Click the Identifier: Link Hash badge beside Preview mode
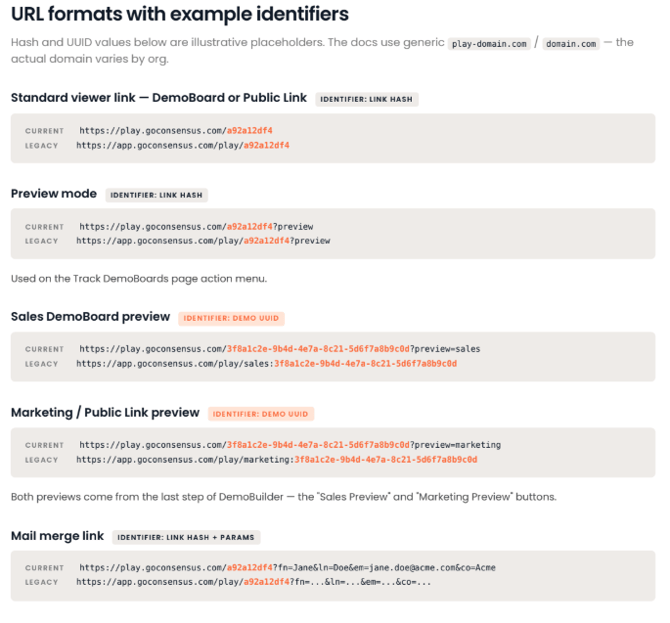The width and height of the screenshot is (670, 623). (x=156, y=195)
